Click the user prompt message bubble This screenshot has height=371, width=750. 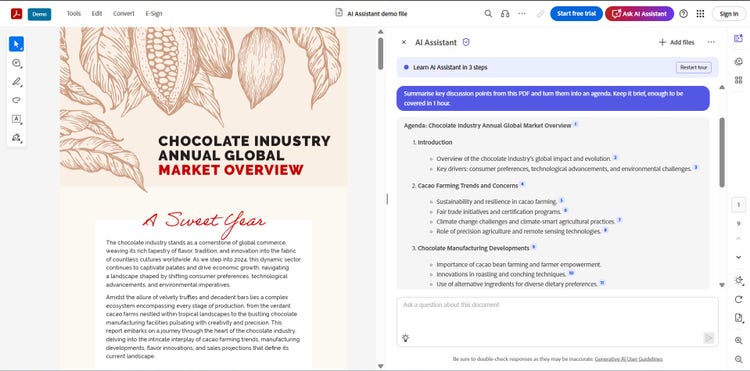553,98
